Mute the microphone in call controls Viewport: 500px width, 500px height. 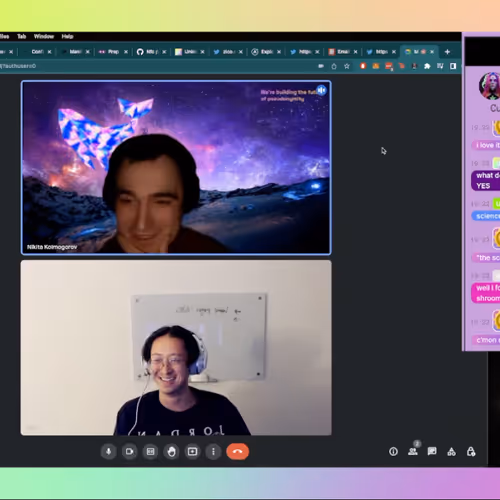click(109, 452)
